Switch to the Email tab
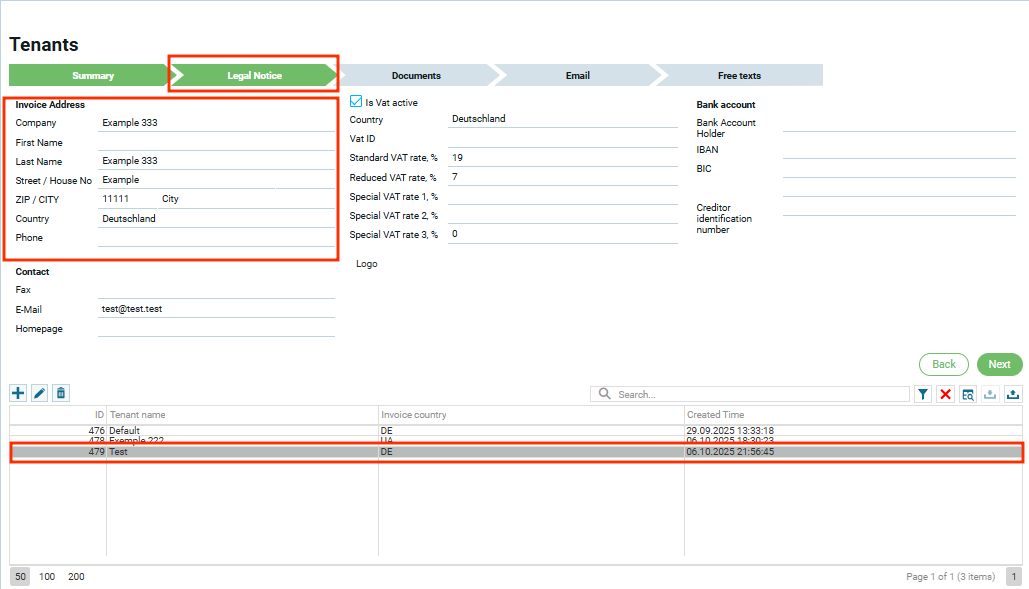This screenshot has height=589, width=1029. (577, 76)
